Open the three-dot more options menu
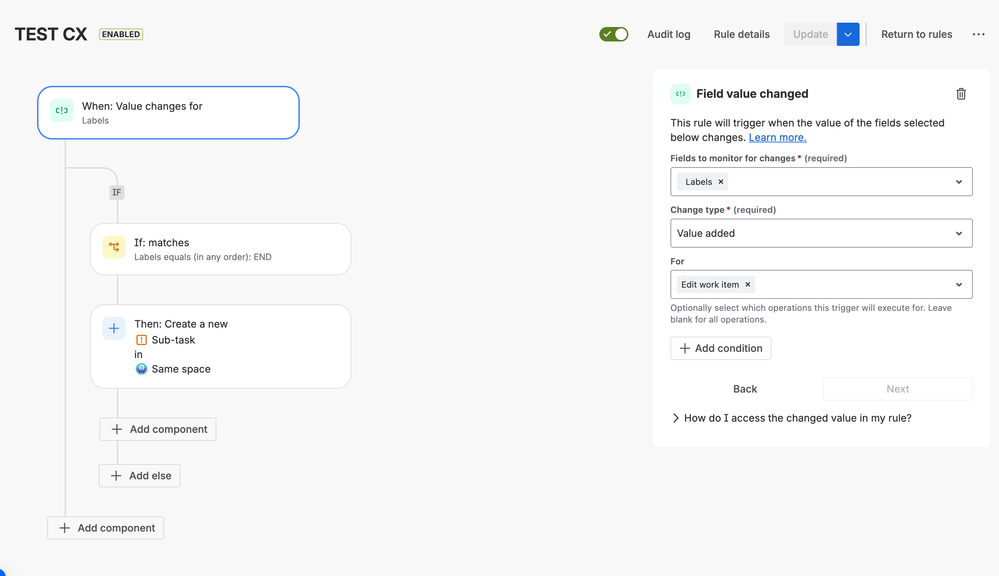The width and height of the screenshot is (999, 576). (x=979, y=34)
